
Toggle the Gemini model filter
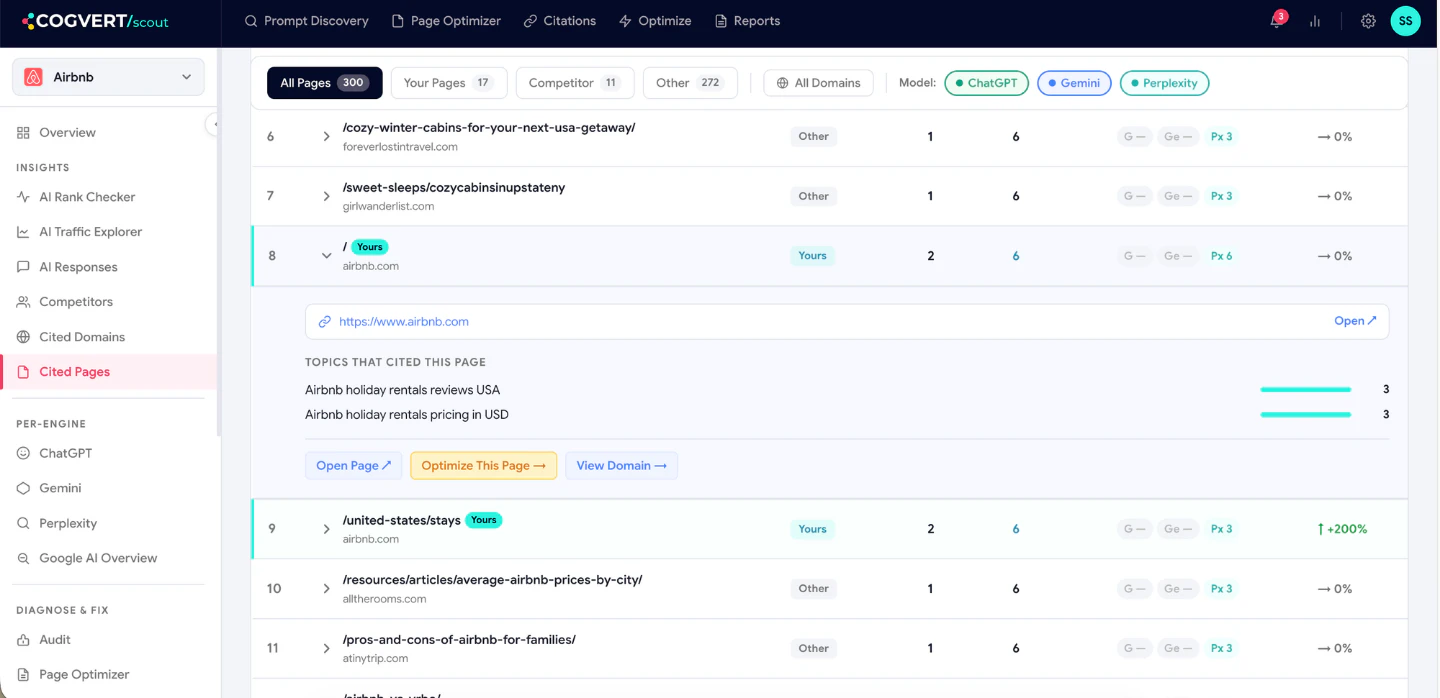tap(1074, 83)
